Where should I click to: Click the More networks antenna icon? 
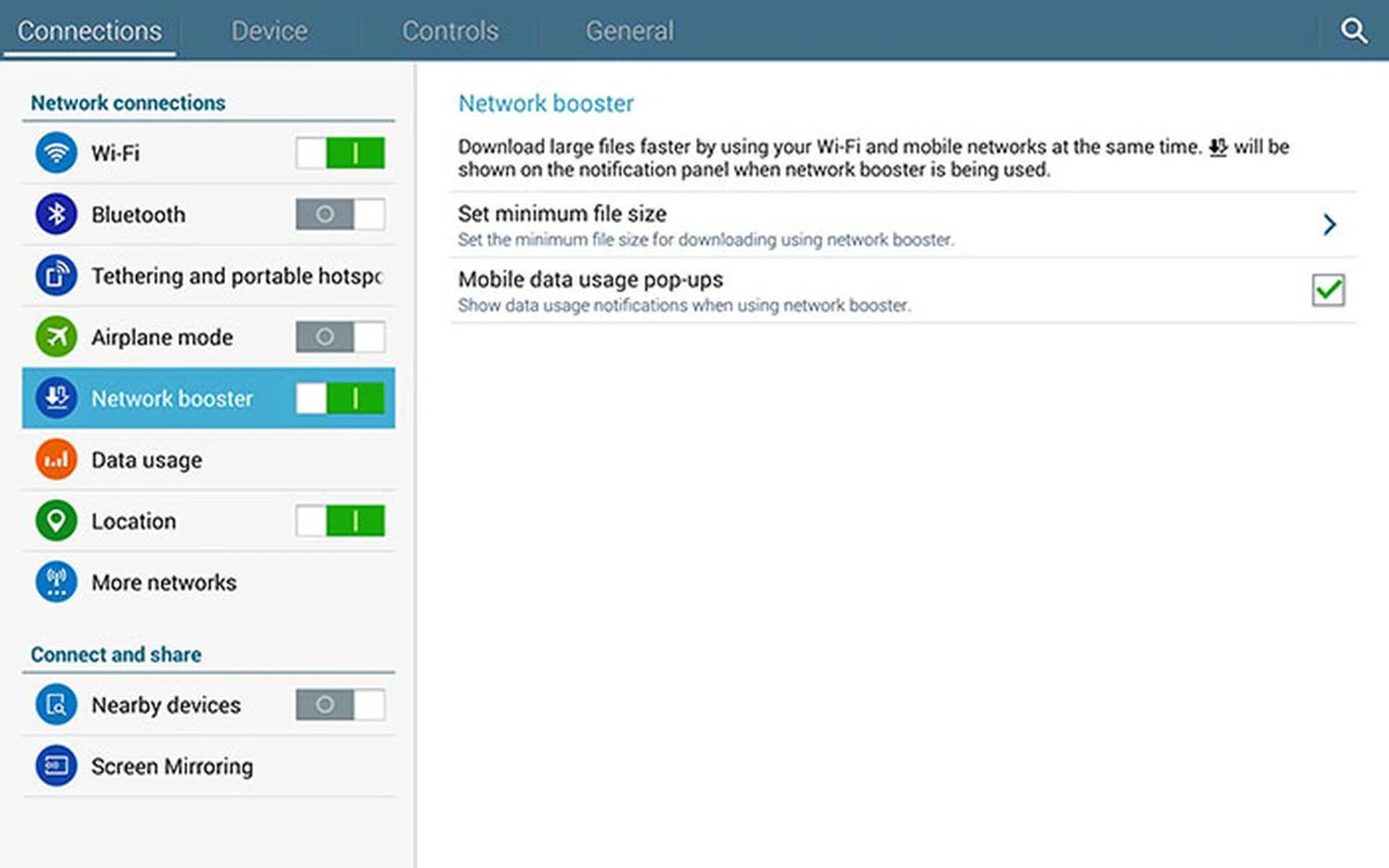point(56,582)
